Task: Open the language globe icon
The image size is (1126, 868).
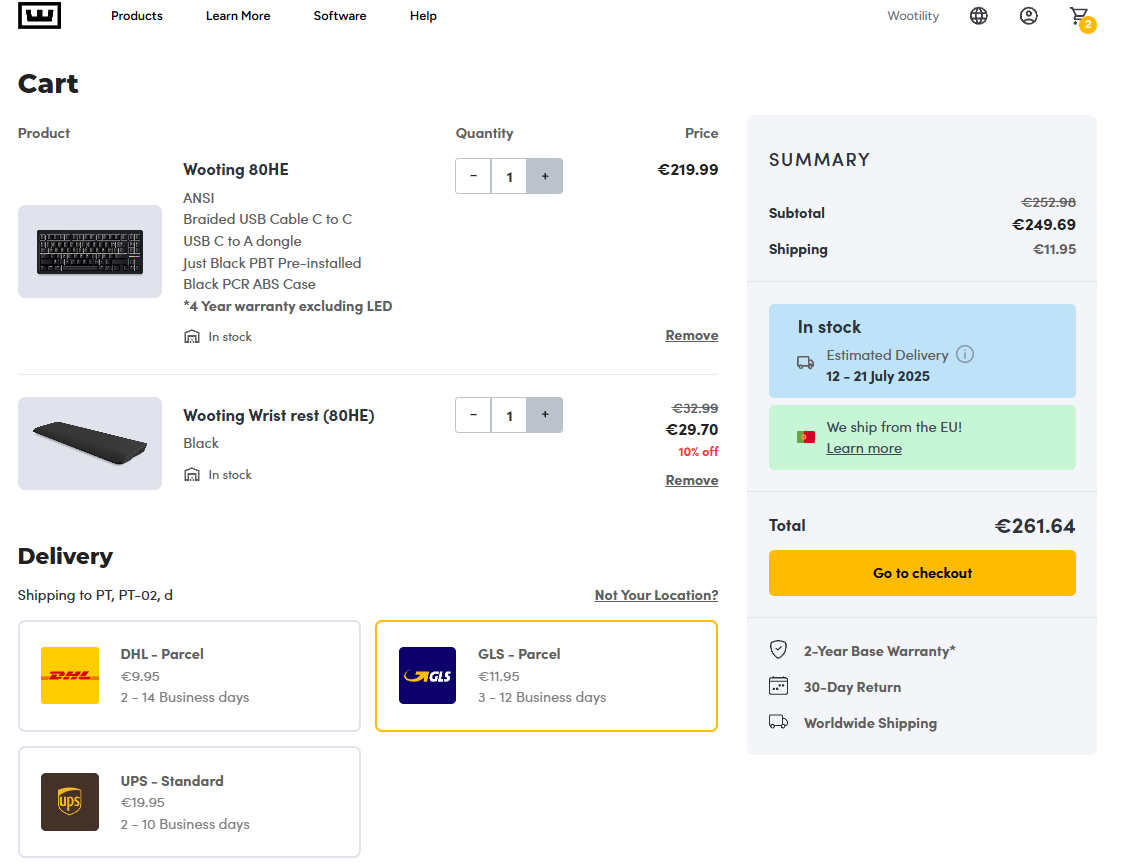Action: coord(978,16)
